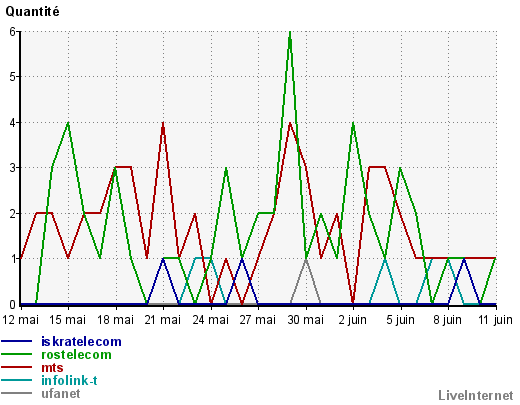Click the 11 juin date label
Image resolution: width=520 pixels, height=405 pixels.
tap(495, 320)
